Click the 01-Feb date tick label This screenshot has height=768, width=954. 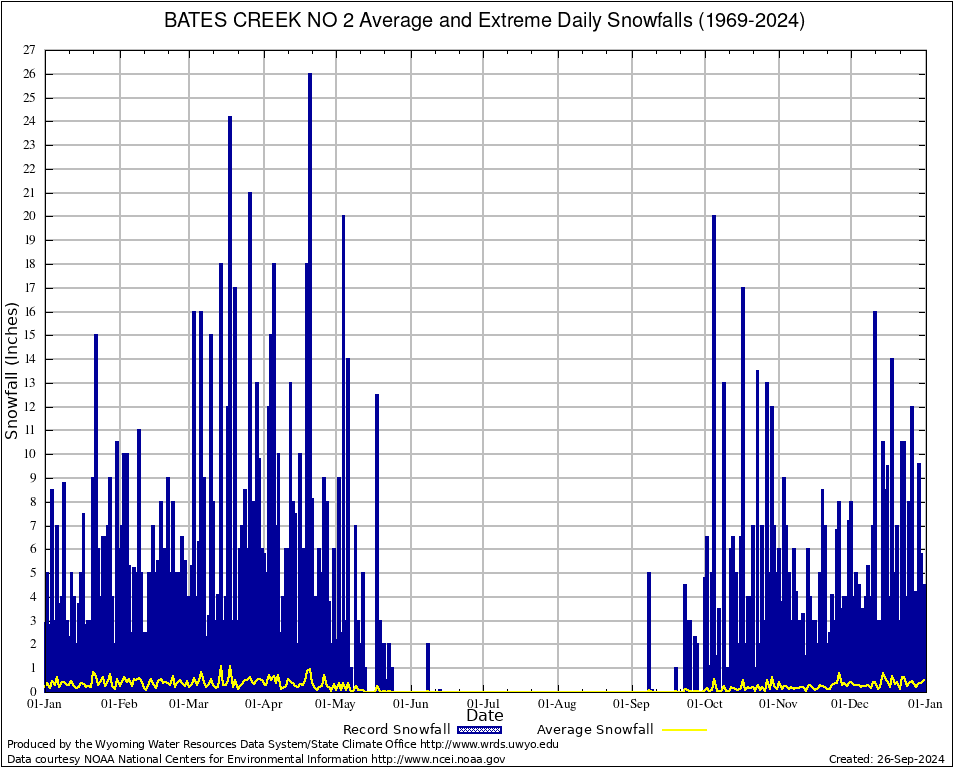pyautogui.click(x=119, y=704)
